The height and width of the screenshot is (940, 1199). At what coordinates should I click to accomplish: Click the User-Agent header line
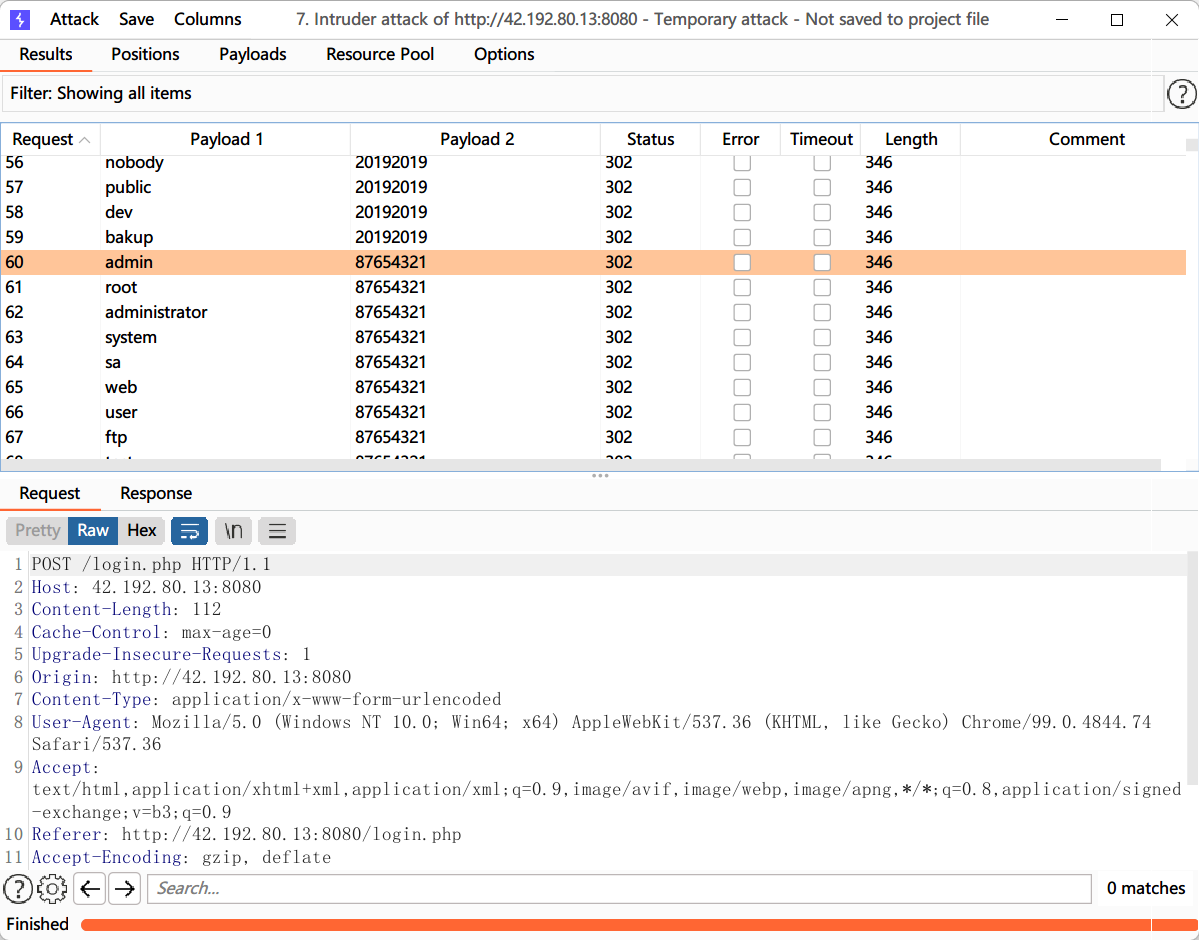pyautogui.click(x=591, y=733)
